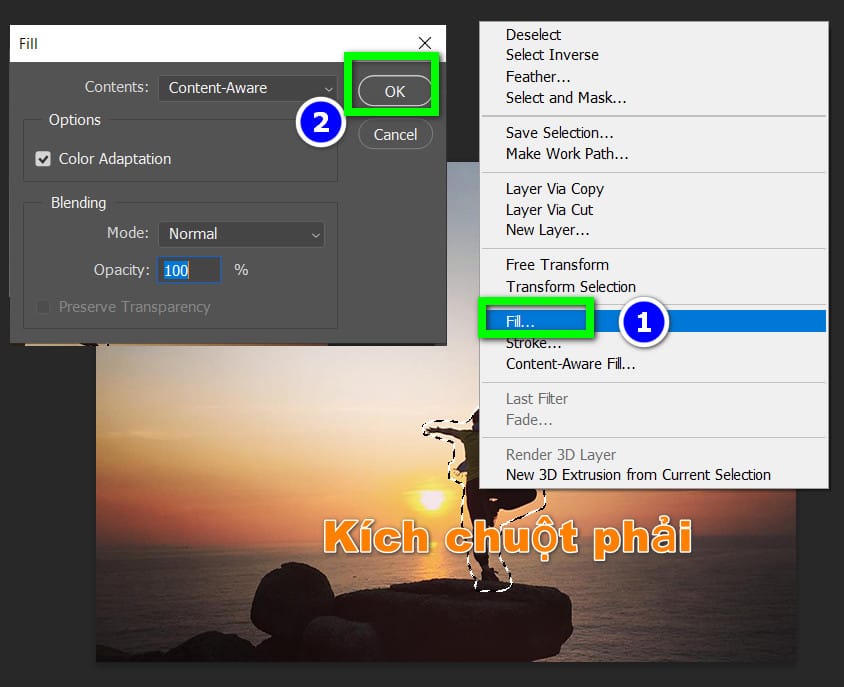Choose Select and Mask... option
Image resolution: width=844 pixels, height=687 pixels.
pyautogui.click(x=566, y=97)
